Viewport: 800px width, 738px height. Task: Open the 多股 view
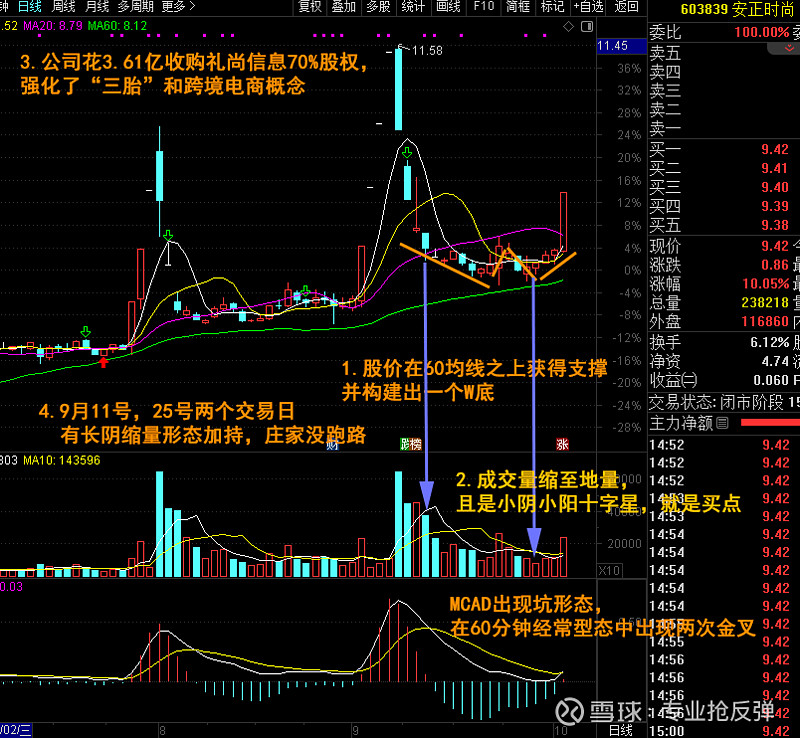[x=378, y=7]
